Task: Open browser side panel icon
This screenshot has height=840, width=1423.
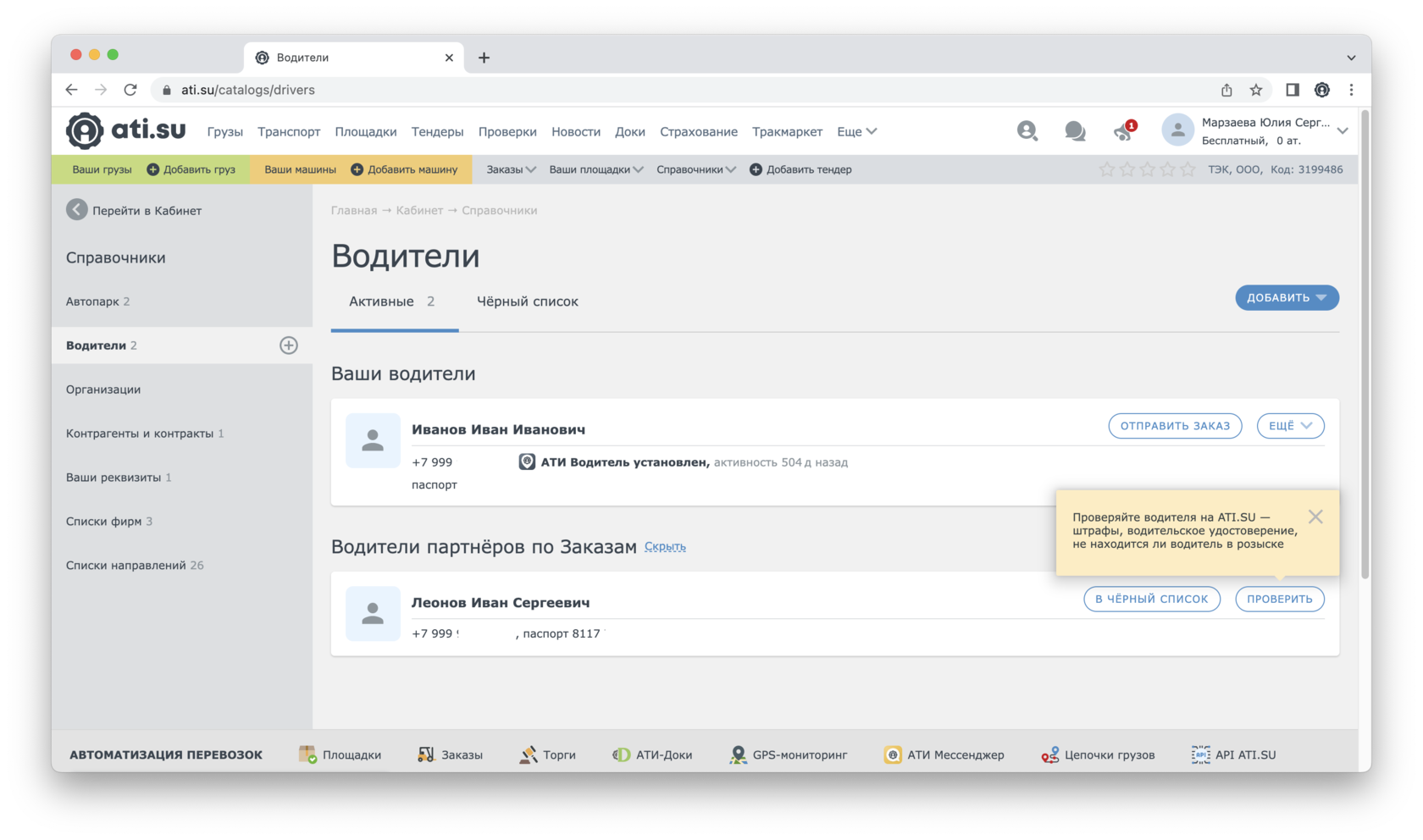Action: click(x=1293, y=90)
